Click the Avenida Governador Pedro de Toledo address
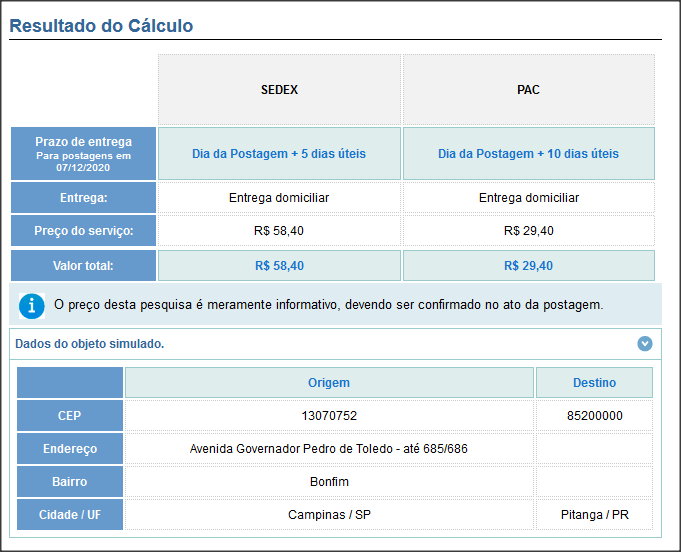This screenshot has height=552, width=681. point(329,449)
